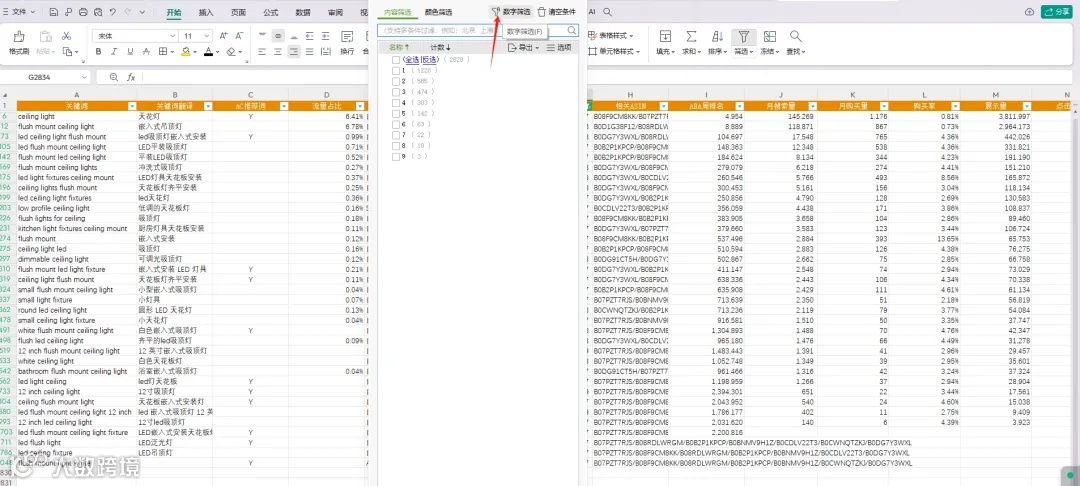Click the Clear/Eraser icon

point(231,52)
